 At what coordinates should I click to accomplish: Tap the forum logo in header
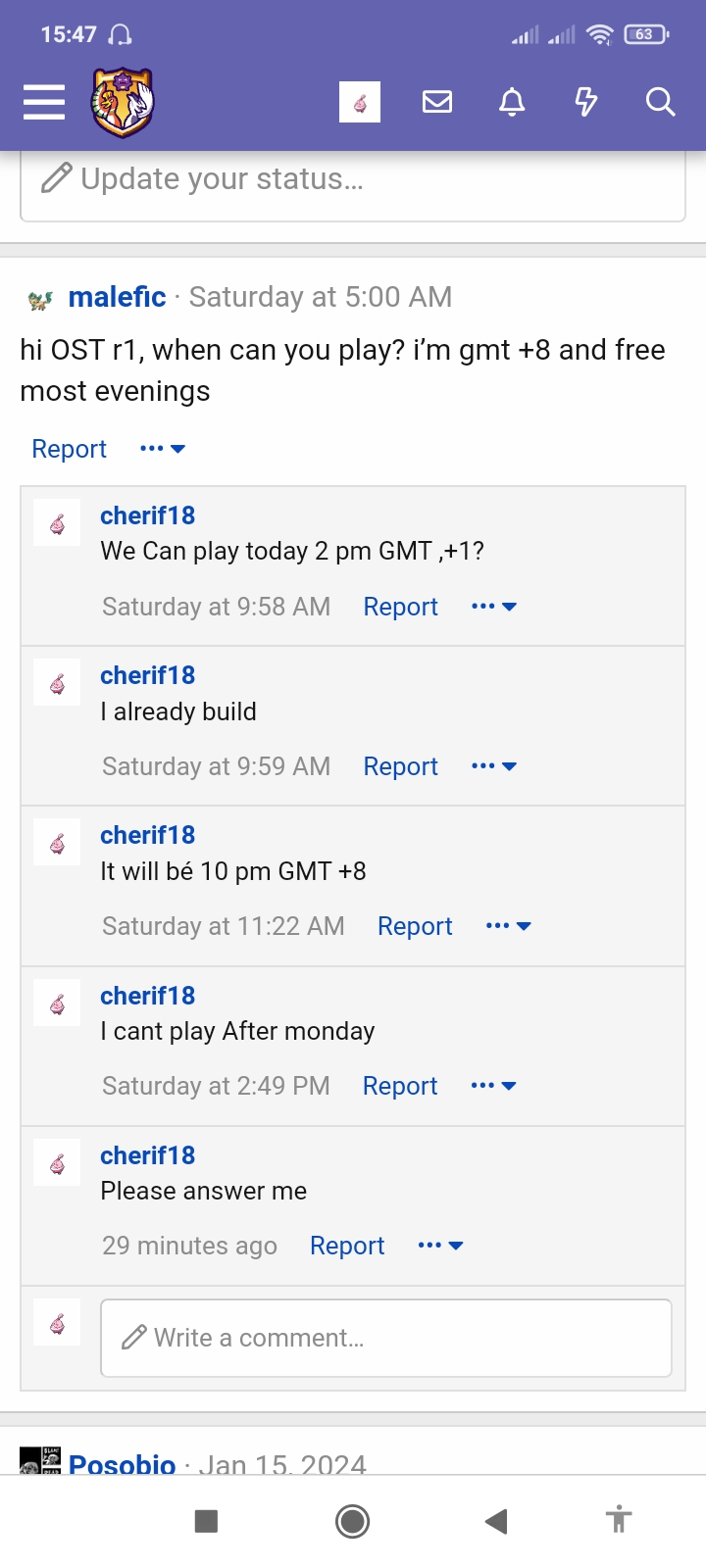tap(123, 102)
